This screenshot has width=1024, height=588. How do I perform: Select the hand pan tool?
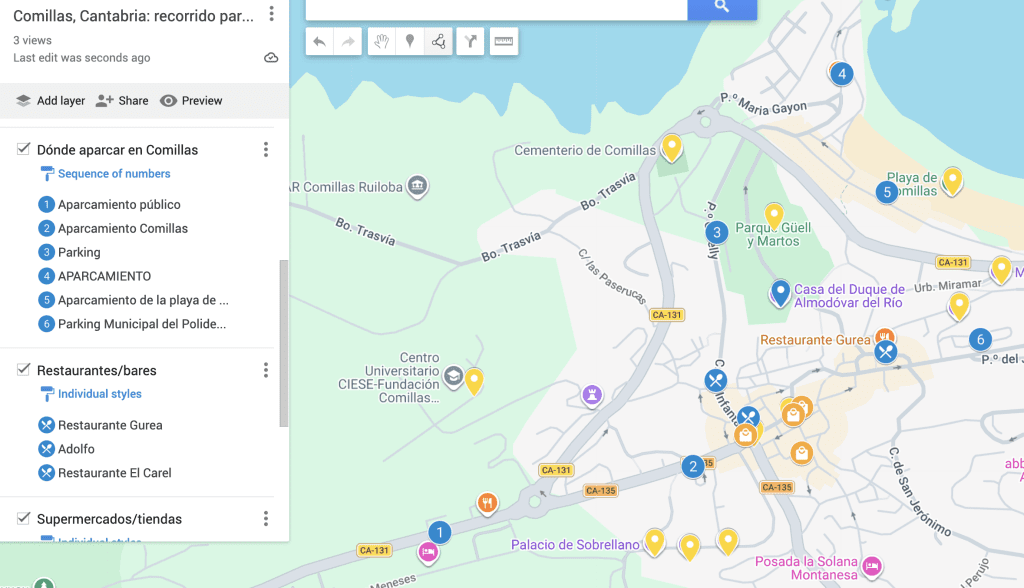pyautogui.click(x=381, y=41)
